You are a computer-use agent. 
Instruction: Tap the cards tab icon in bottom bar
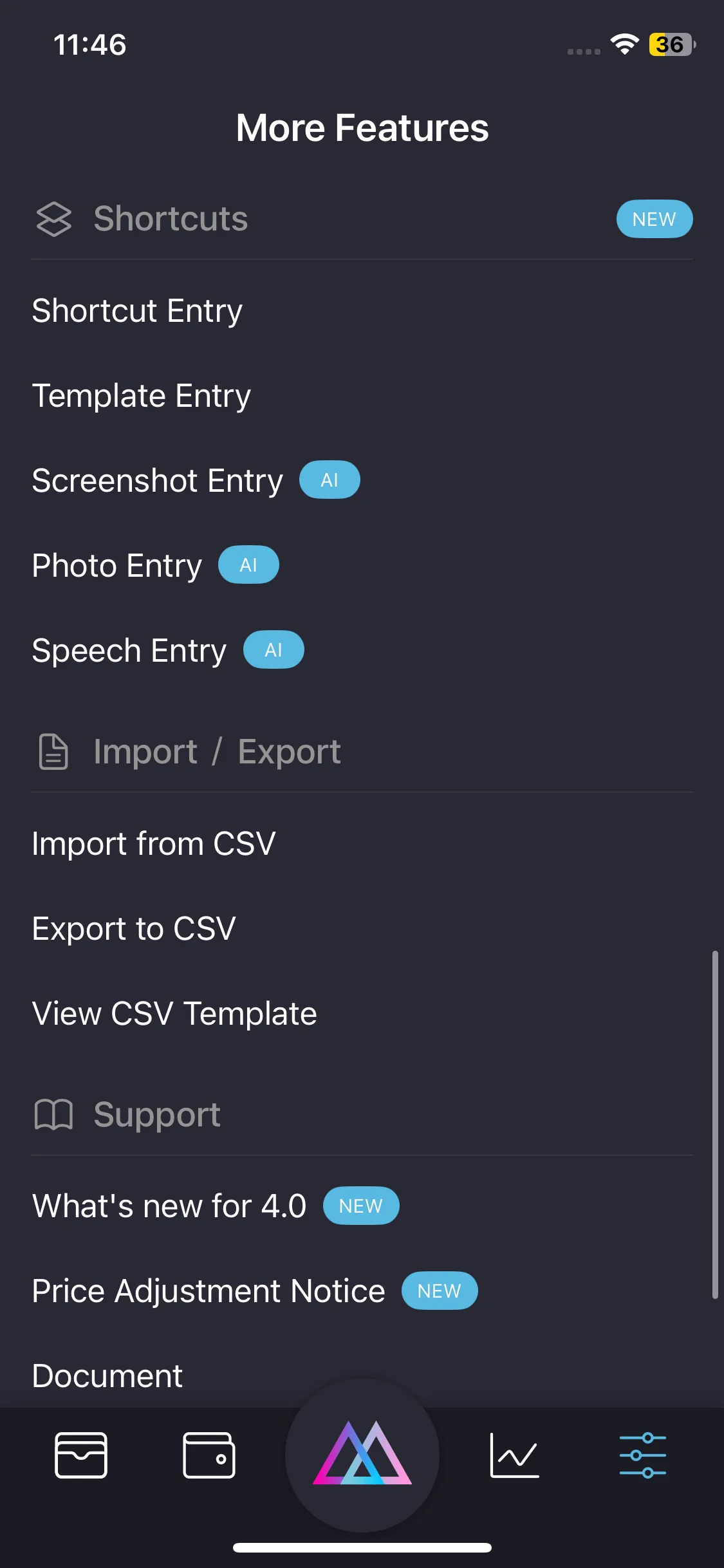click(x=81, y=1455)
